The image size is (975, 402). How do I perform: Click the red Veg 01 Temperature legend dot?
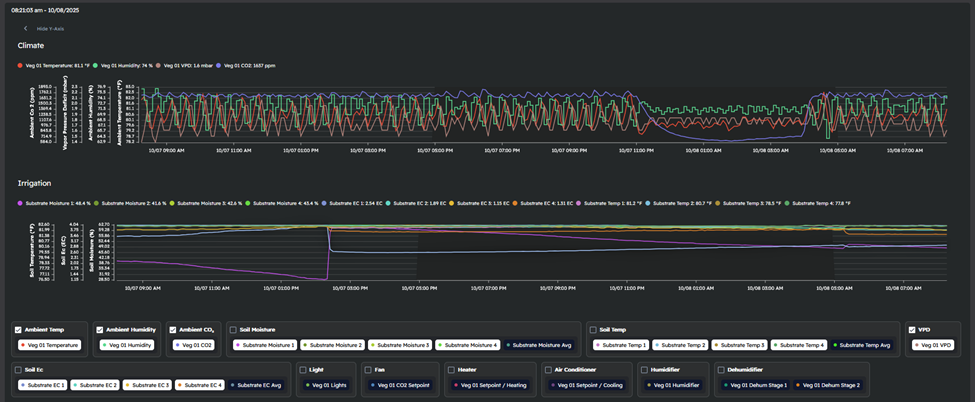point(21,66)
